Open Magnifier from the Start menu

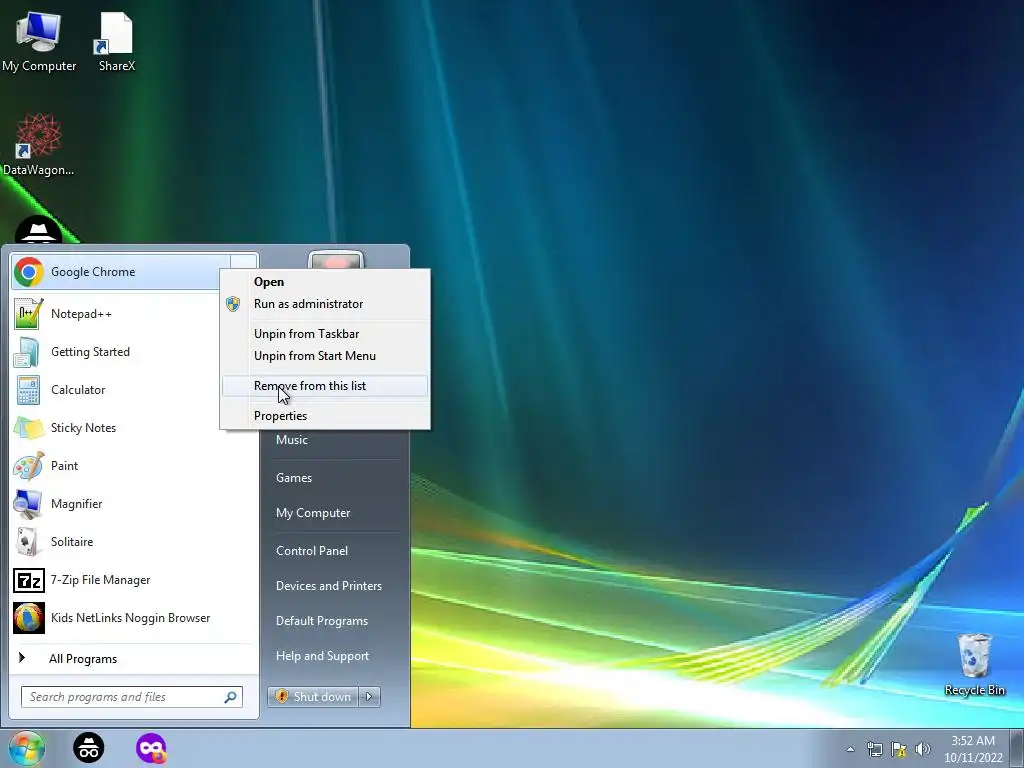coord(135,504)
